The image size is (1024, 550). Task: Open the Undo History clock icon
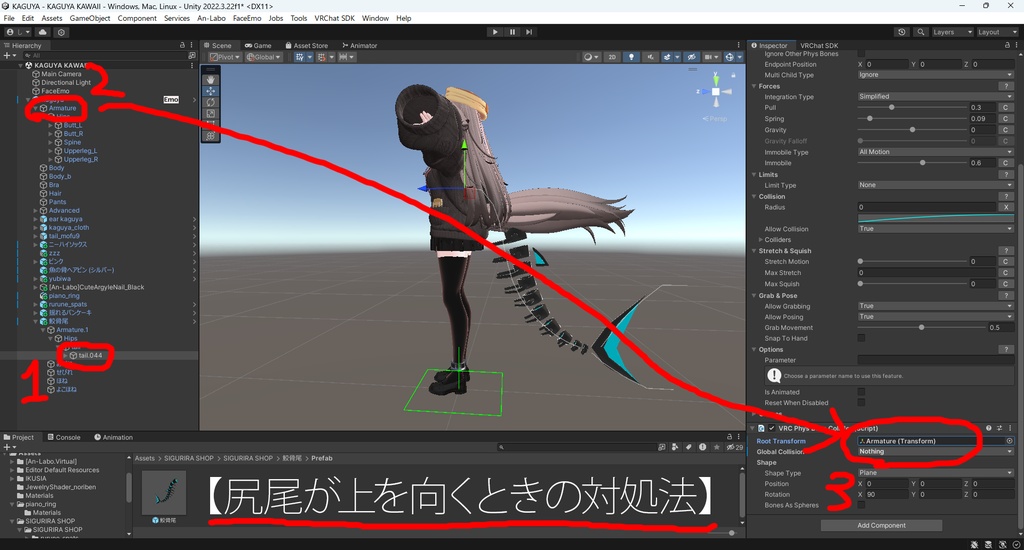[x=902, y=32]
